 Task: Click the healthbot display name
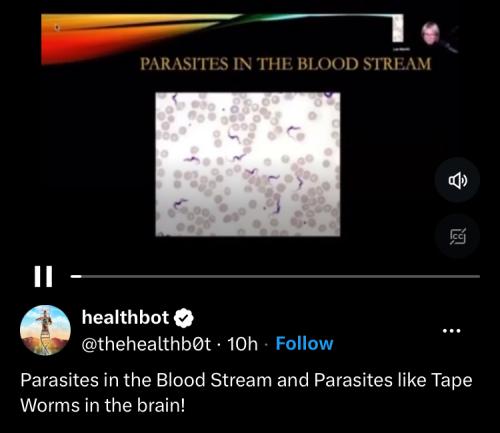(x=125, y=317)
